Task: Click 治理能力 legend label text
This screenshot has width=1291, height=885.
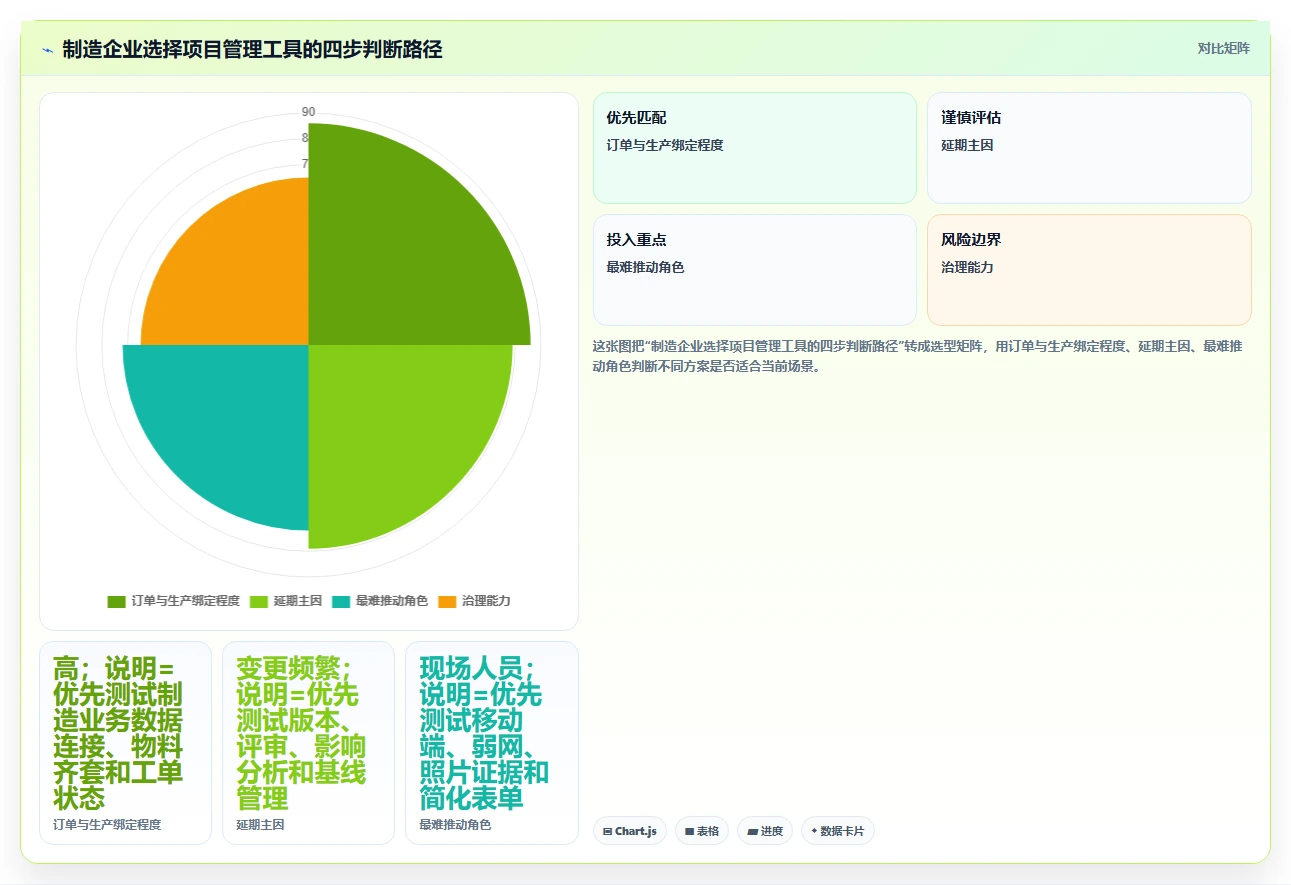Action: pyautogui.click(x=486, y=601)
